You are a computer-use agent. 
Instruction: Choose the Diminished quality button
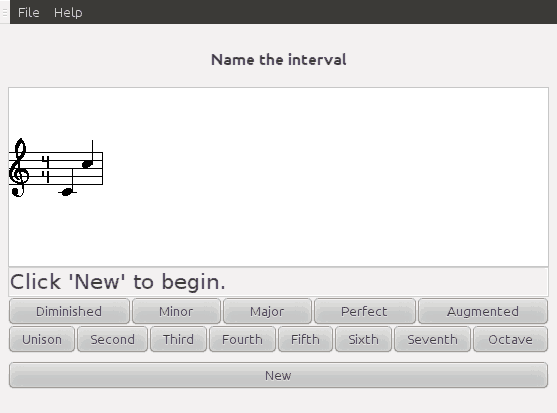coord(69,311)
